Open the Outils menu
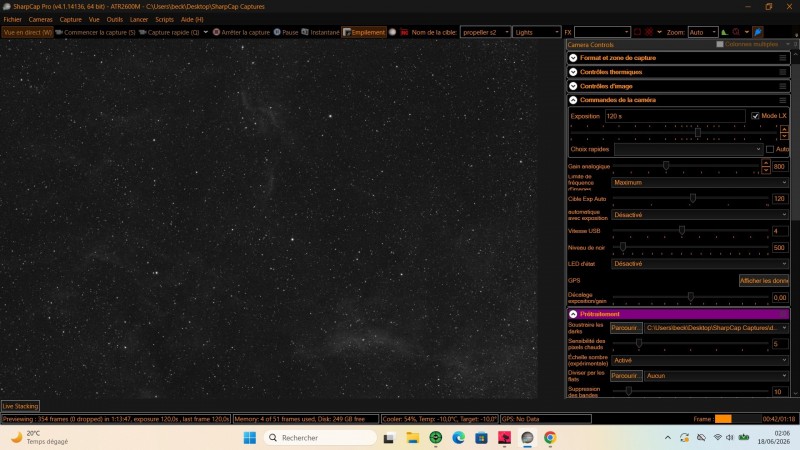 click(x=115, y=19)
